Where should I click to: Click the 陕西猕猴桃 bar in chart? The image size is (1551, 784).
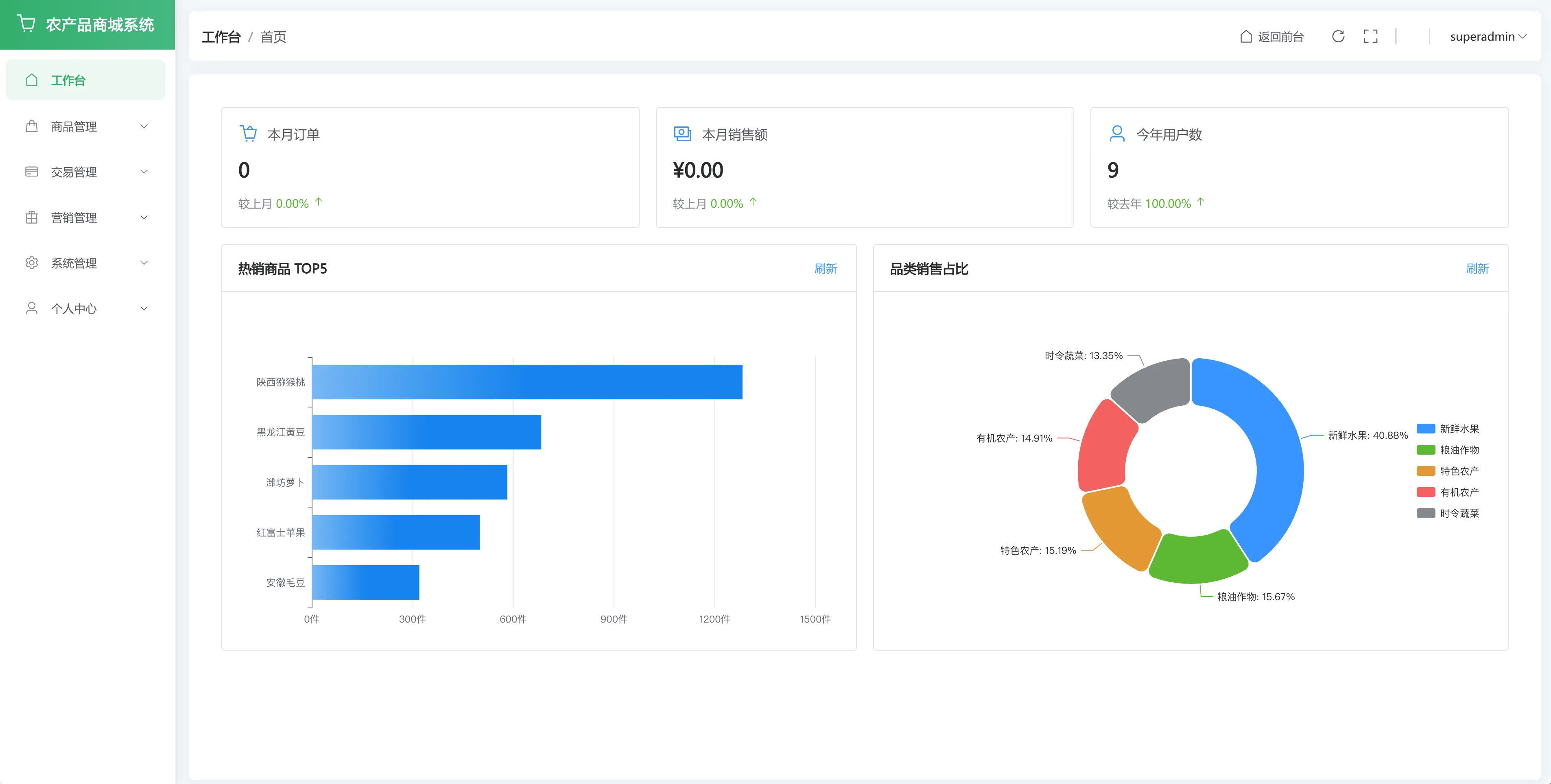click(x=527, y=382)
